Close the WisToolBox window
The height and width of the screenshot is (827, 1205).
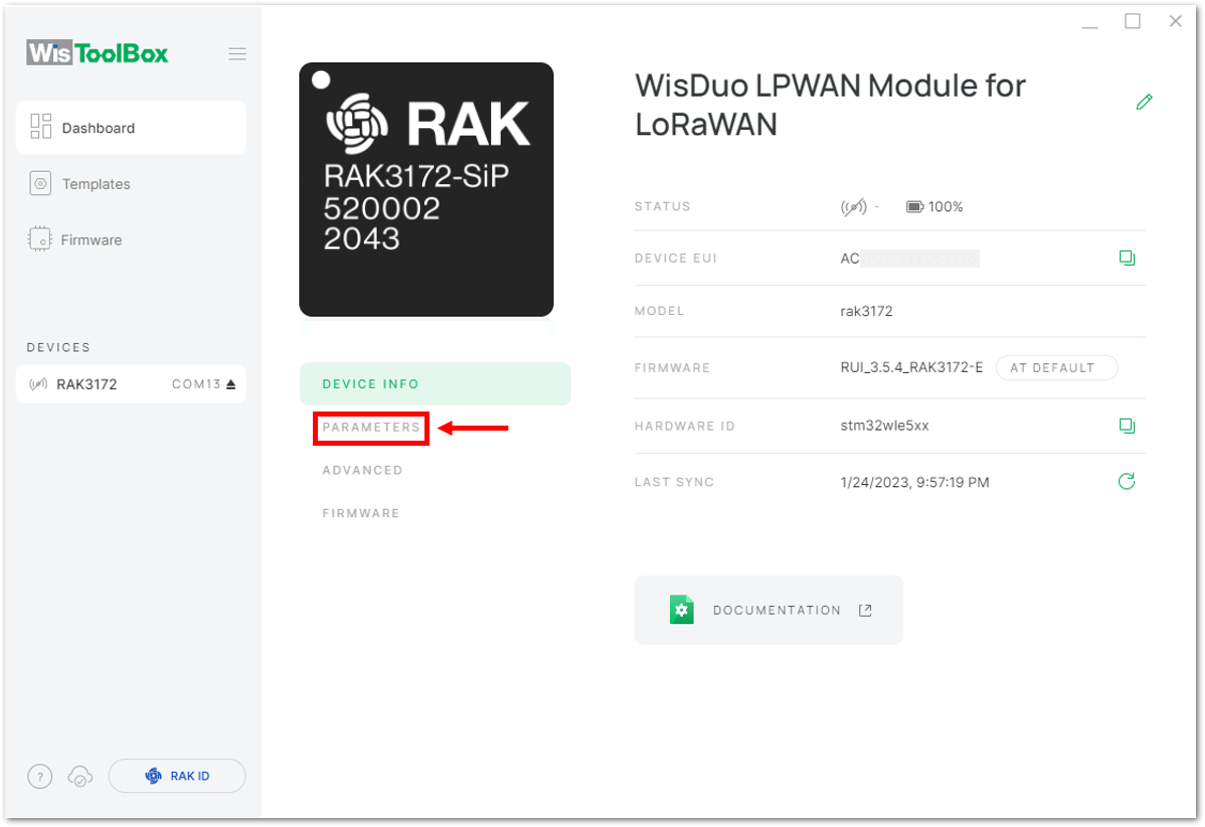click(1176, 21)
